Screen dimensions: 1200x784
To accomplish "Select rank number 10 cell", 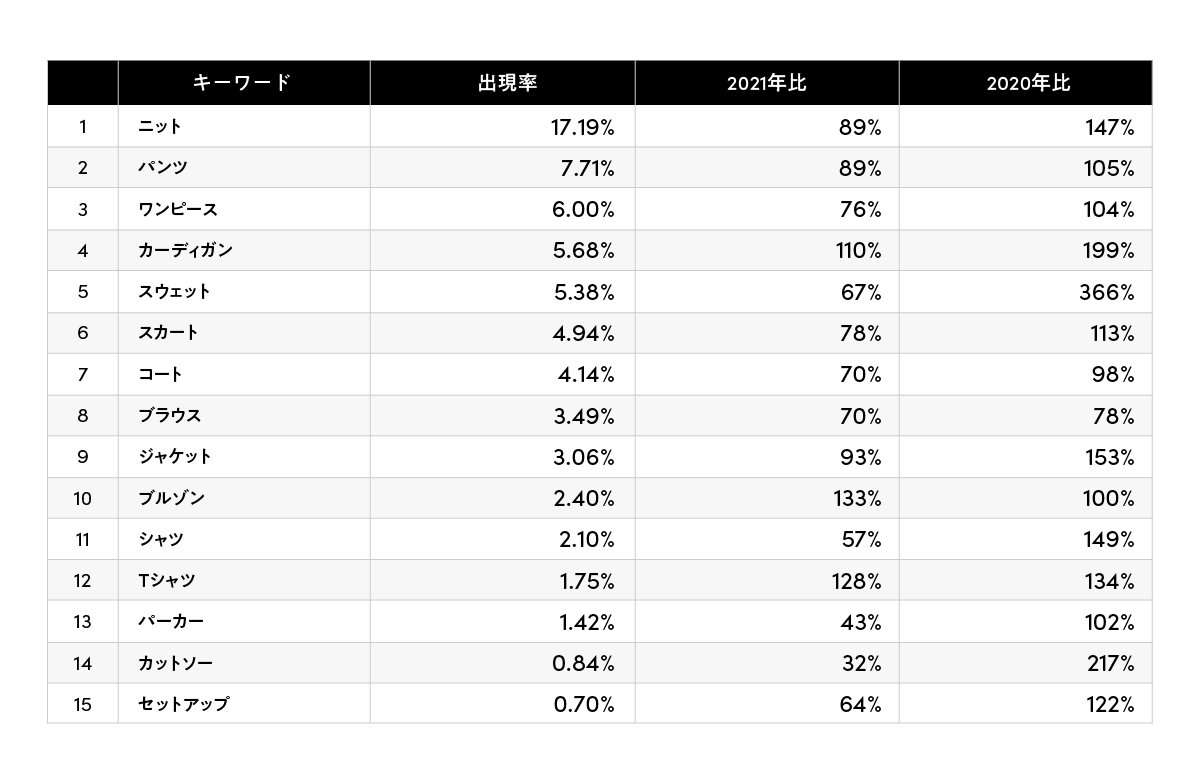I will 83,498.
